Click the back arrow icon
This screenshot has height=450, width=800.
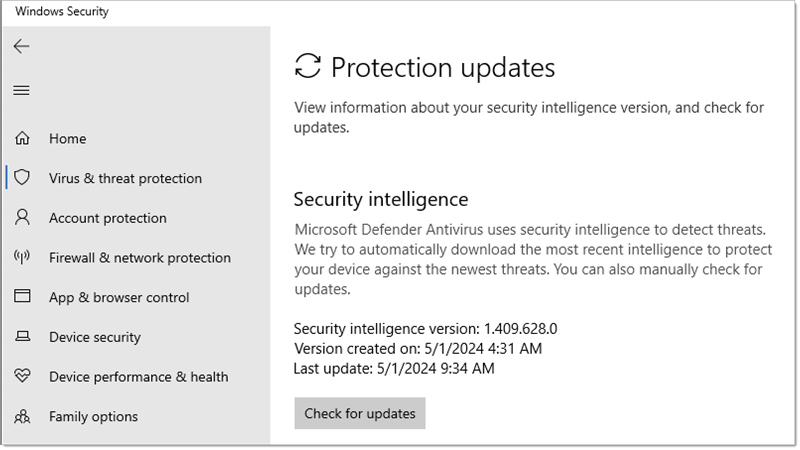(x=21, y=46)
